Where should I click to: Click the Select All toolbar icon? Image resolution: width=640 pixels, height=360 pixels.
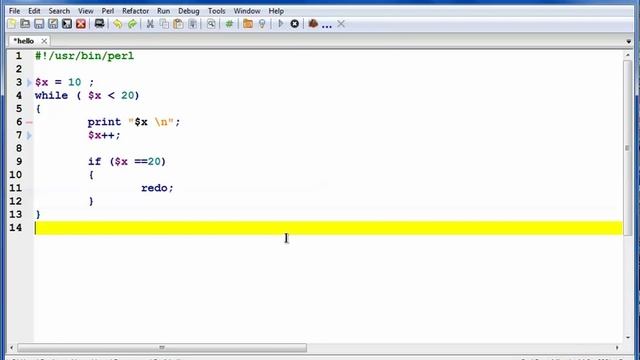[x=193, y=24]
